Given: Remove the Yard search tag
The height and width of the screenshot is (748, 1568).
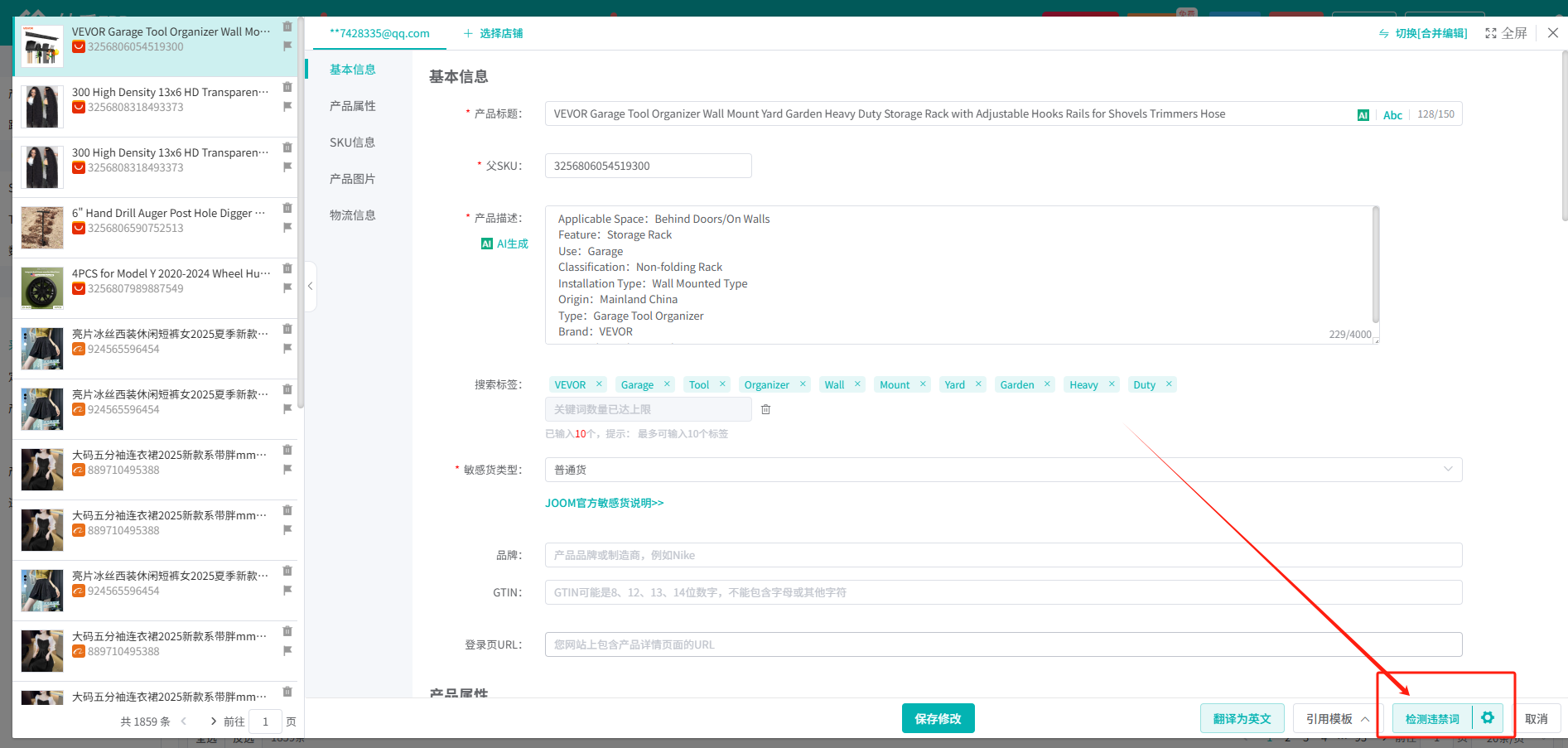Looking at the screenshot, I should (x=978, y=384).
